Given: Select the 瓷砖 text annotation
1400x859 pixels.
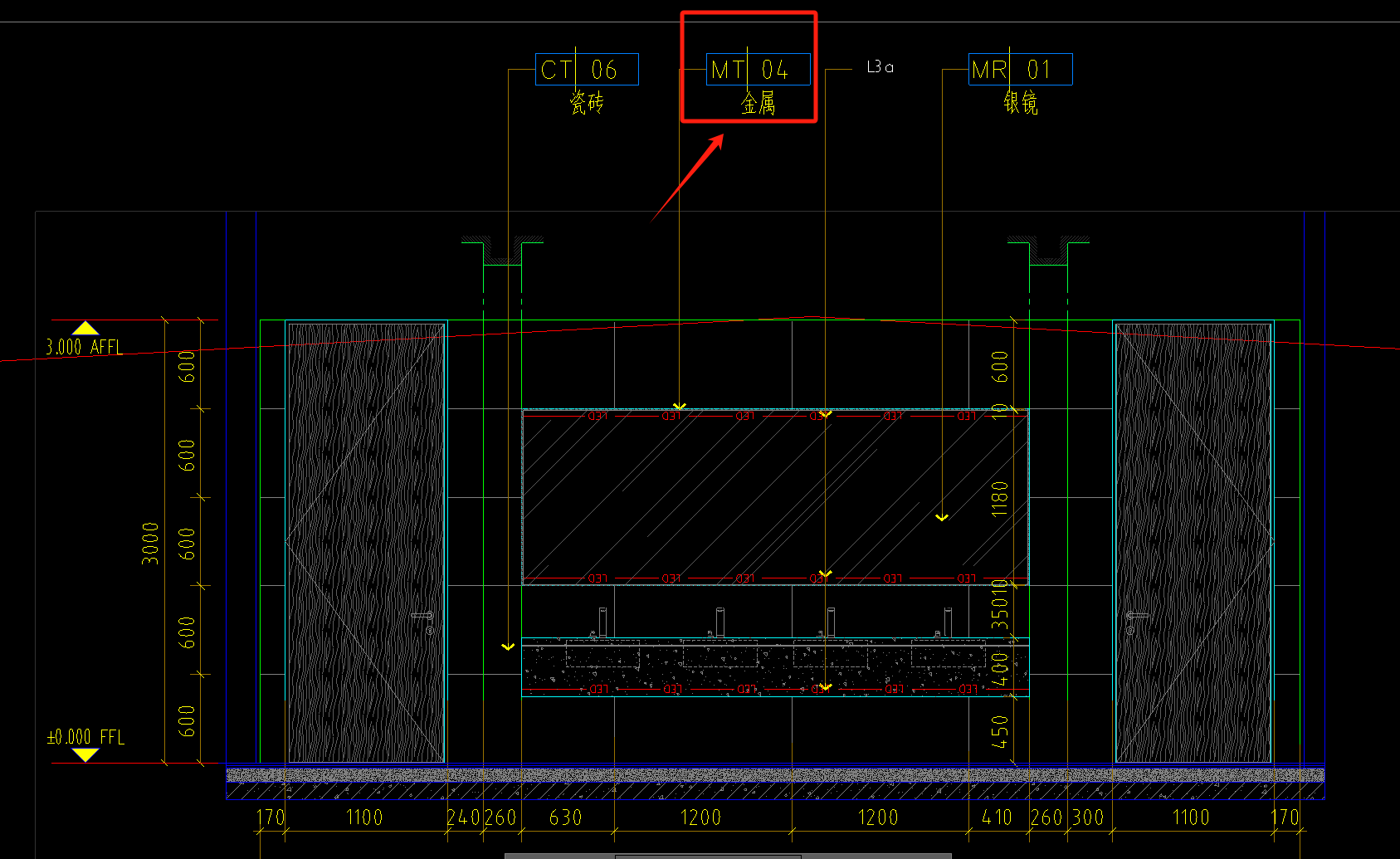Looking at the screenshot, I should click(x=587, y=103).
